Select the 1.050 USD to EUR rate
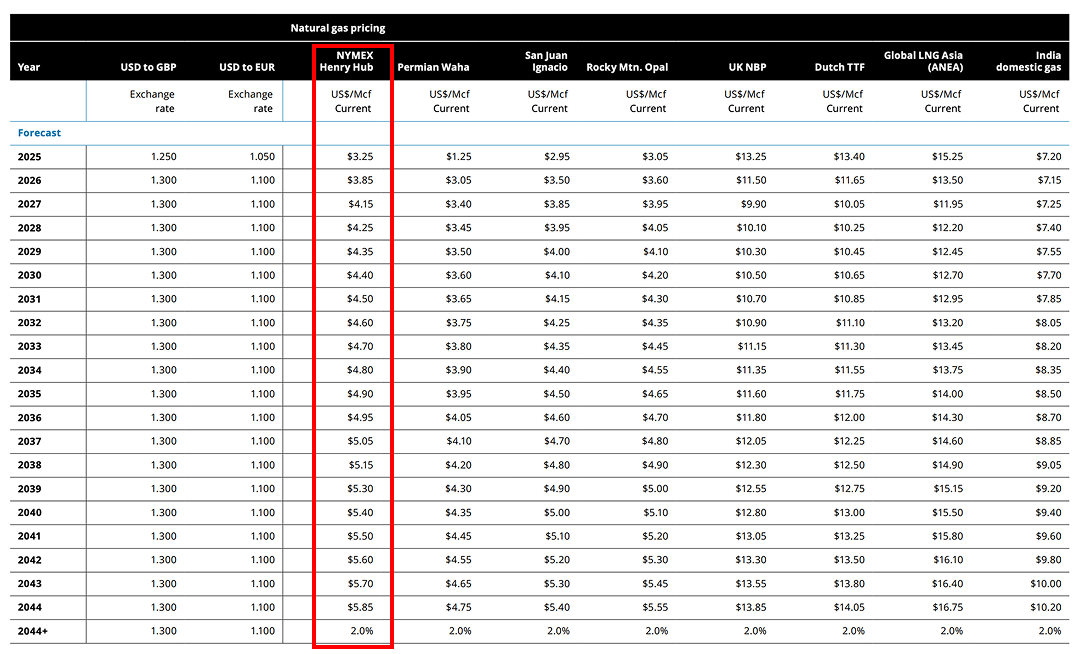This screenshot has height=654, width=1080. point(262,157)
